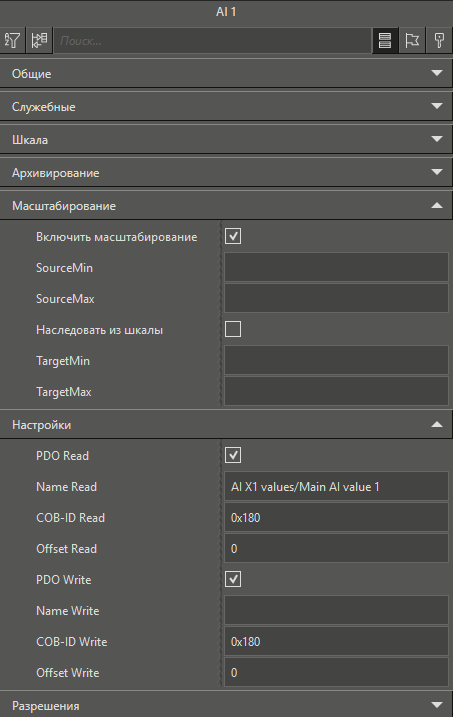
Task: Expand the Шкала section
Action: point(226,139)
